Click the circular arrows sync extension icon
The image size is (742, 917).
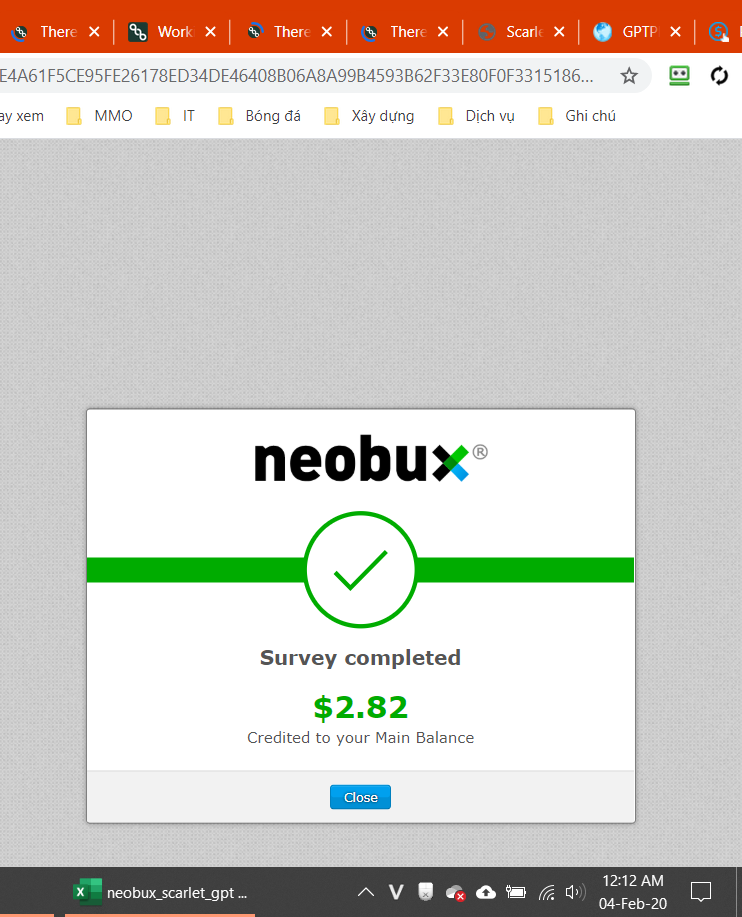pos(719,76)
